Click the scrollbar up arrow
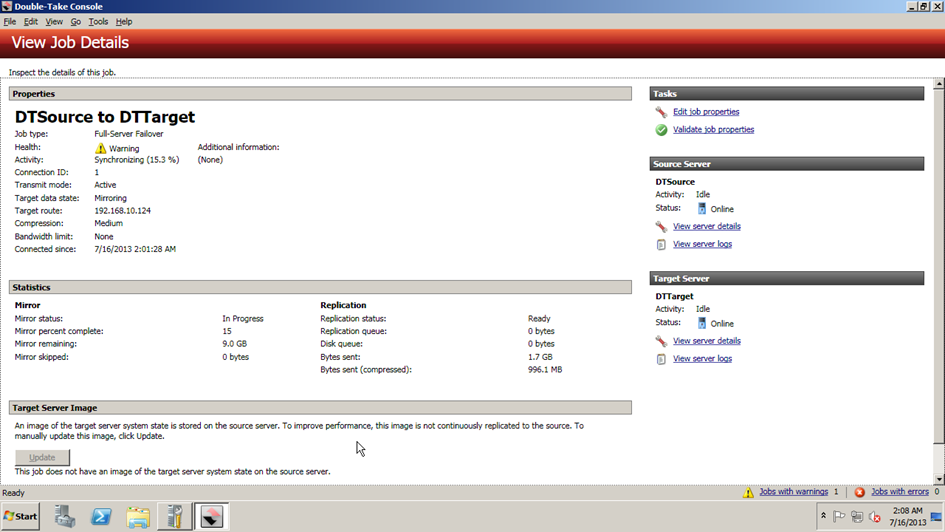The width and height of the screenshot is (945, 532). coord(939,84)
